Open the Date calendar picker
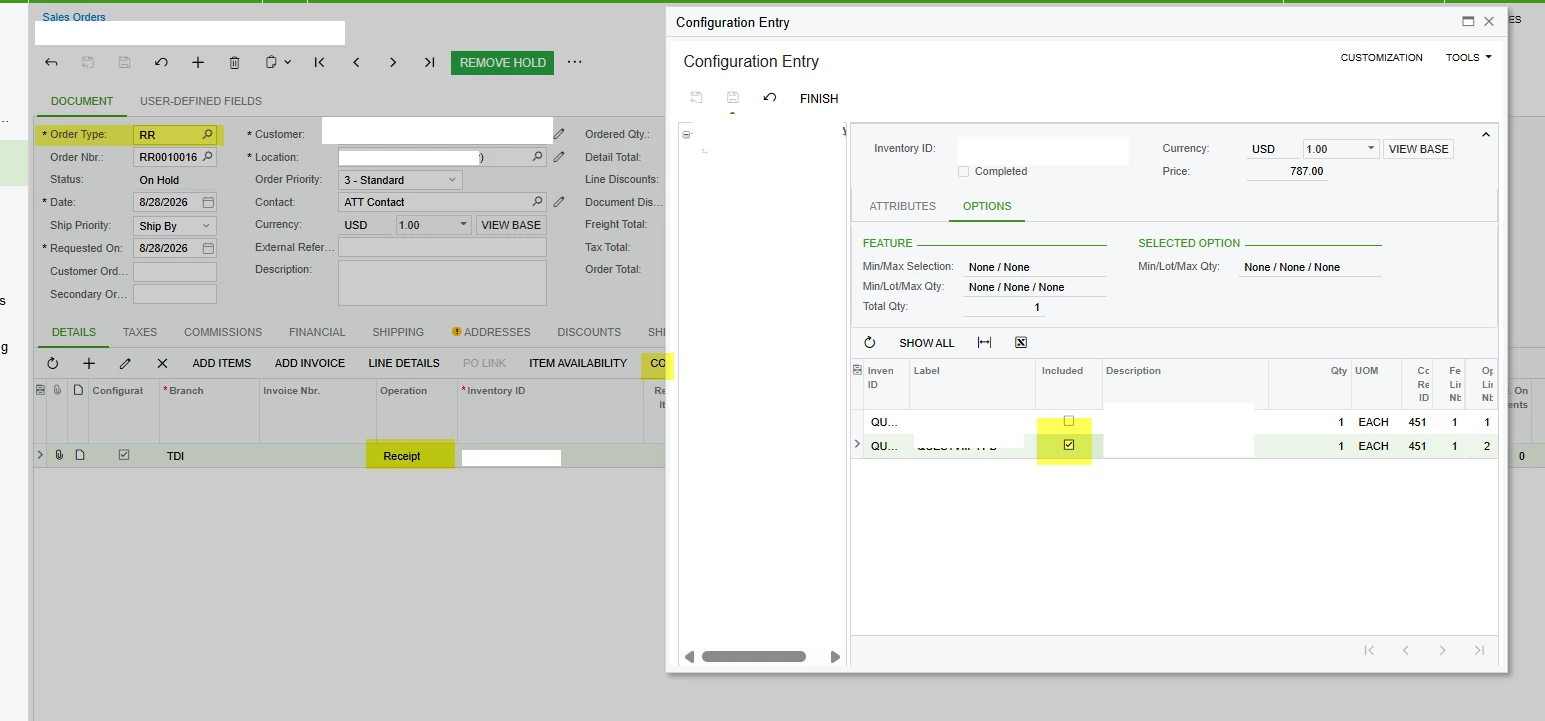 (x=208, y=202)
